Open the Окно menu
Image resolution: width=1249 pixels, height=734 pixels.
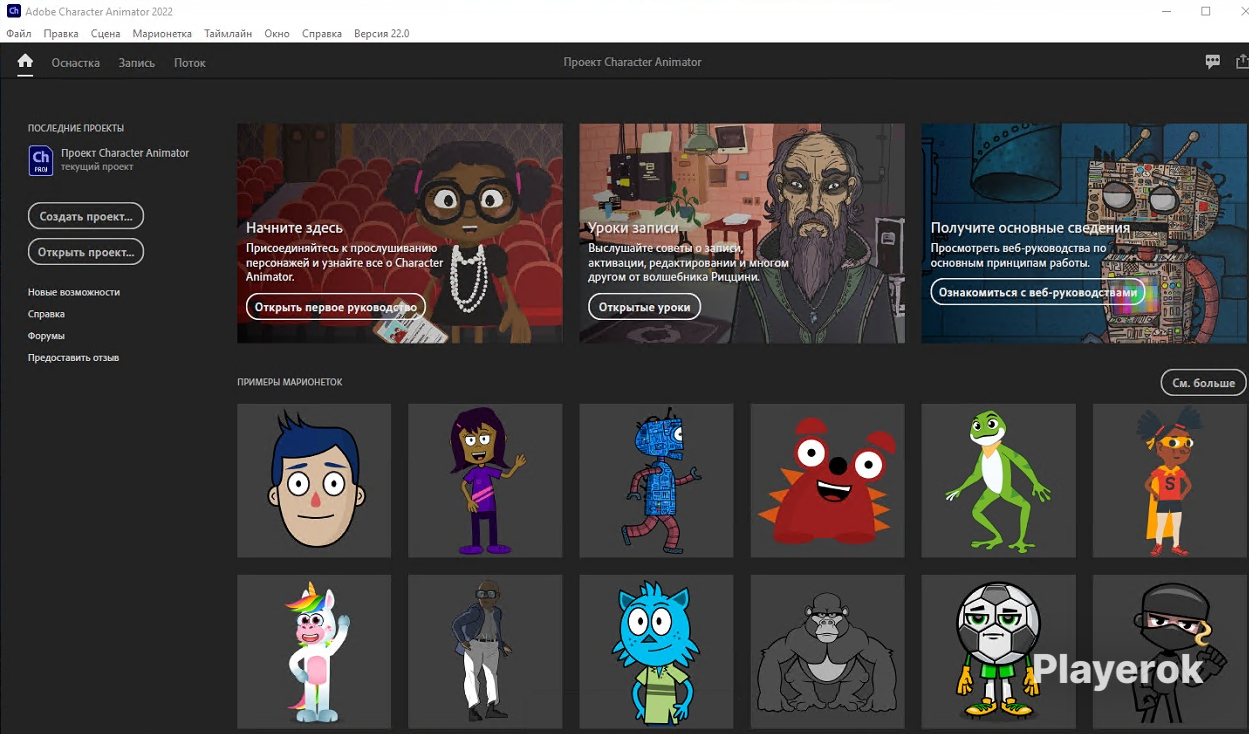[277, 33]
